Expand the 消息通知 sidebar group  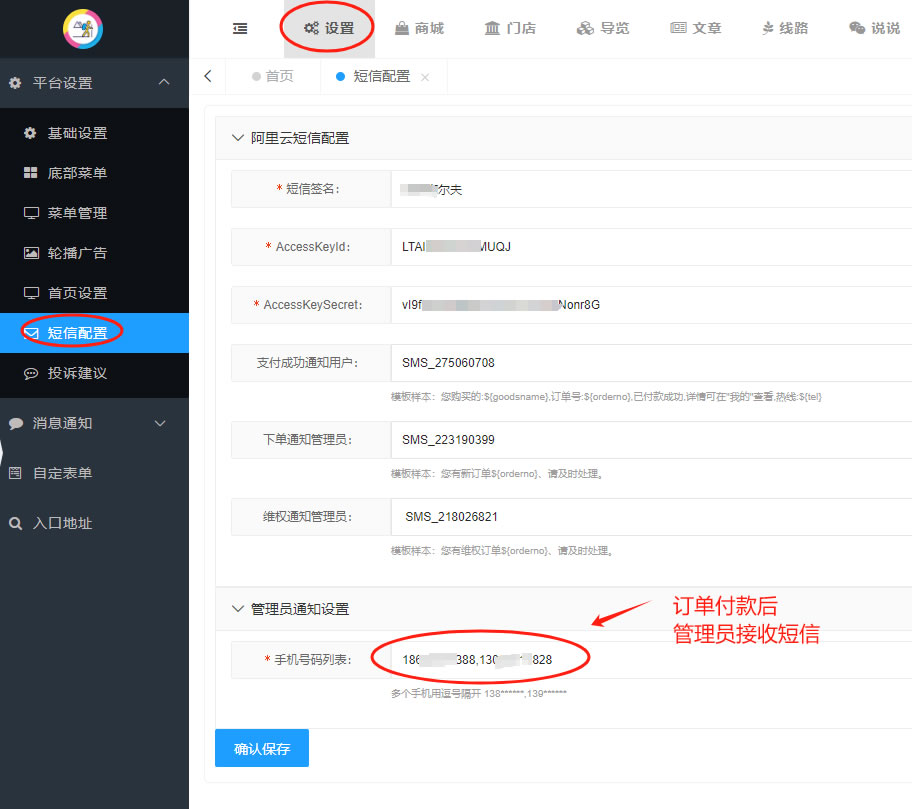(160, 423)
